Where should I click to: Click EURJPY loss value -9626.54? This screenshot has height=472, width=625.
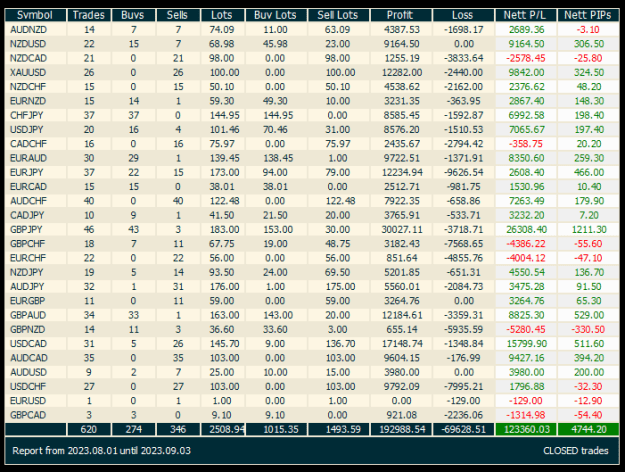(x=464, y=173)
